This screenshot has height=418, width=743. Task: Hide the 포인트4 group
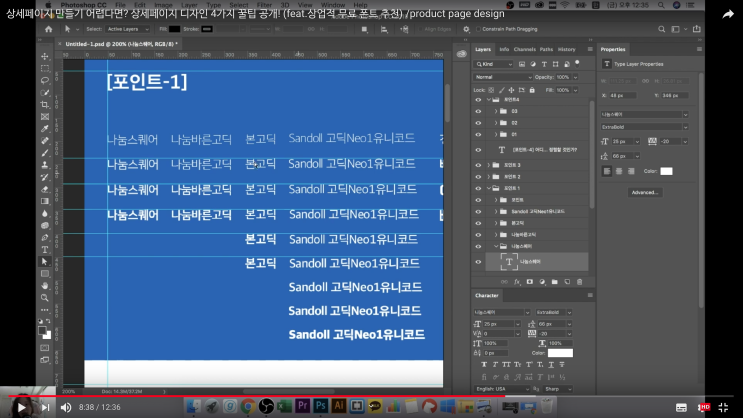tap(478, 100)
